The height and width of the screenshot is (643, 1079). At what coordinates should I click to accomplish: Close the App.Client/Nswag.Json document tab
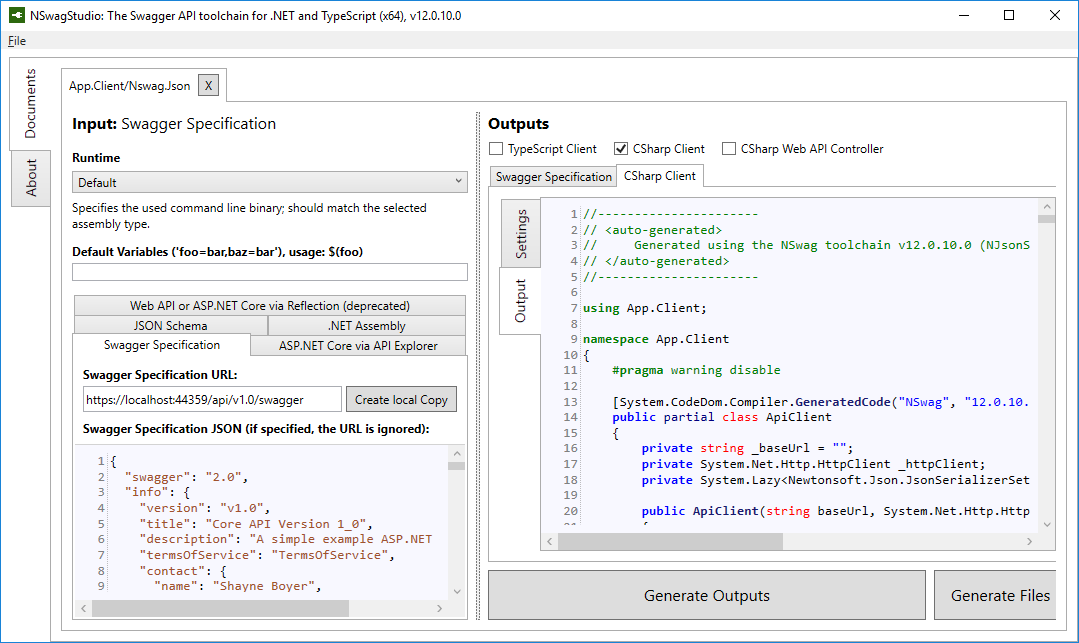pyautogui.click(x=208, y=86)
